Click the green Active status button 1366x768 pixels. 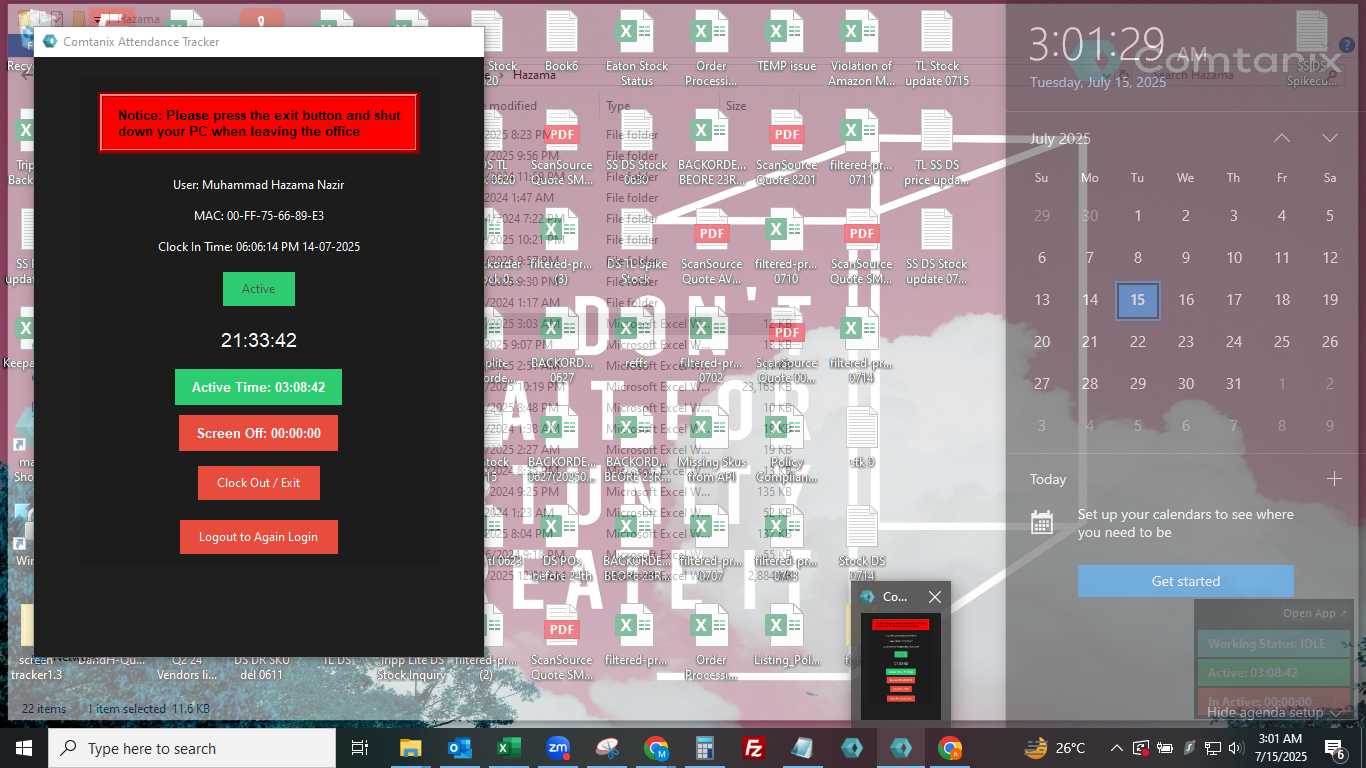point(258,289)
